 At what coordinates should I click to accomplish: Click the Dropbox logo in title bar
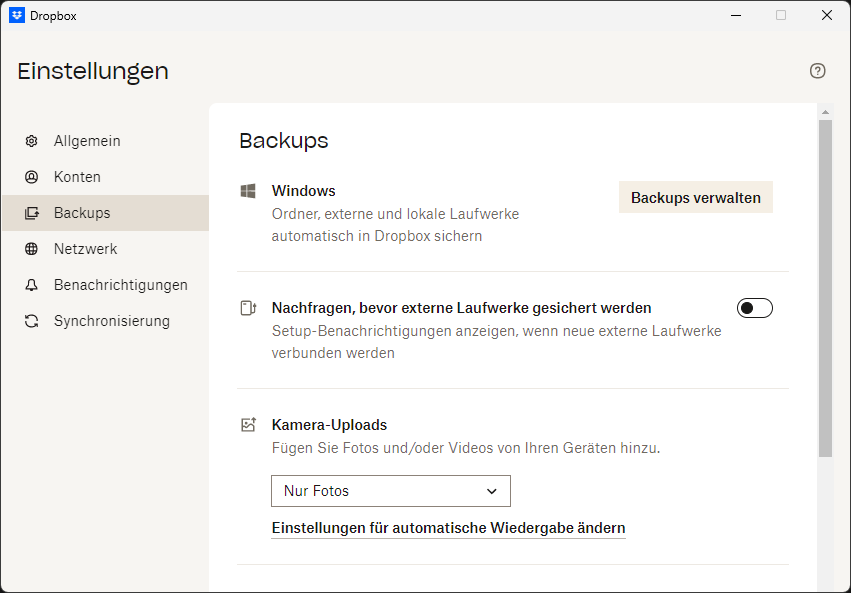point(17,15)
